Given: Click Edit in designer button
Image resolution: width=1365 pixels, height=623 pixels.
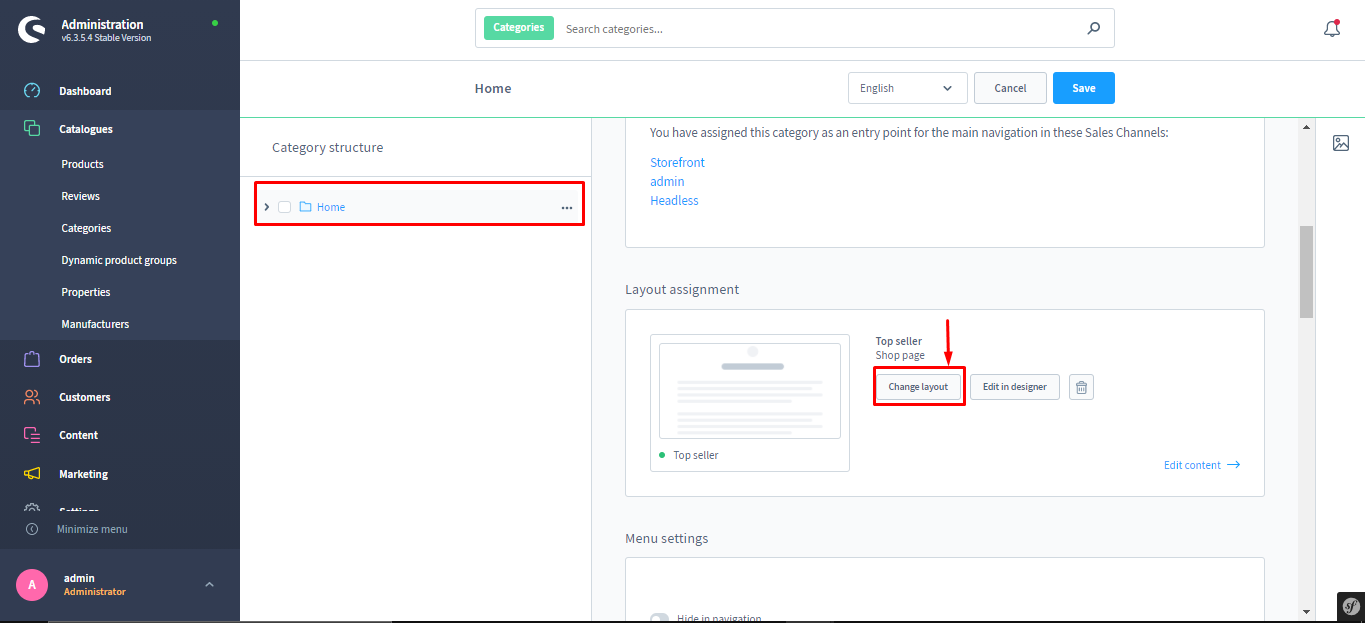Looking at the screenshot, I should [1015, 387].
